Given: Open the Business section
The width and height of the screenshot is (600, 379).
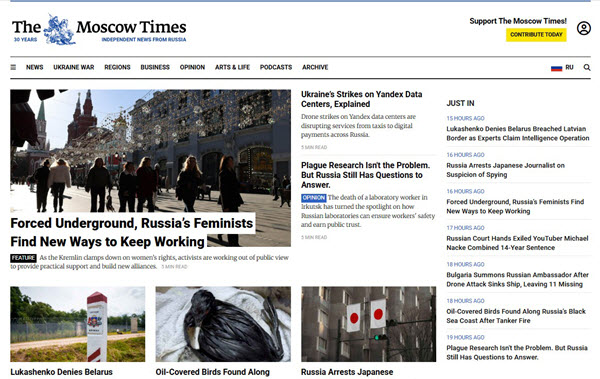Looking at the screenshot, I should tap(155, 67).
